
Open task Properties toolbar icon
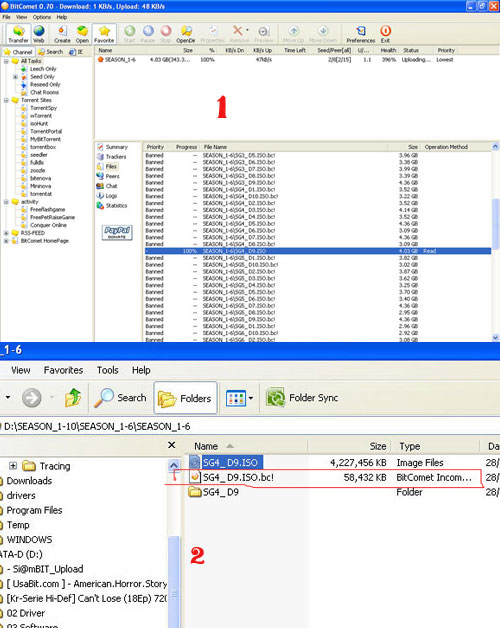213,34
